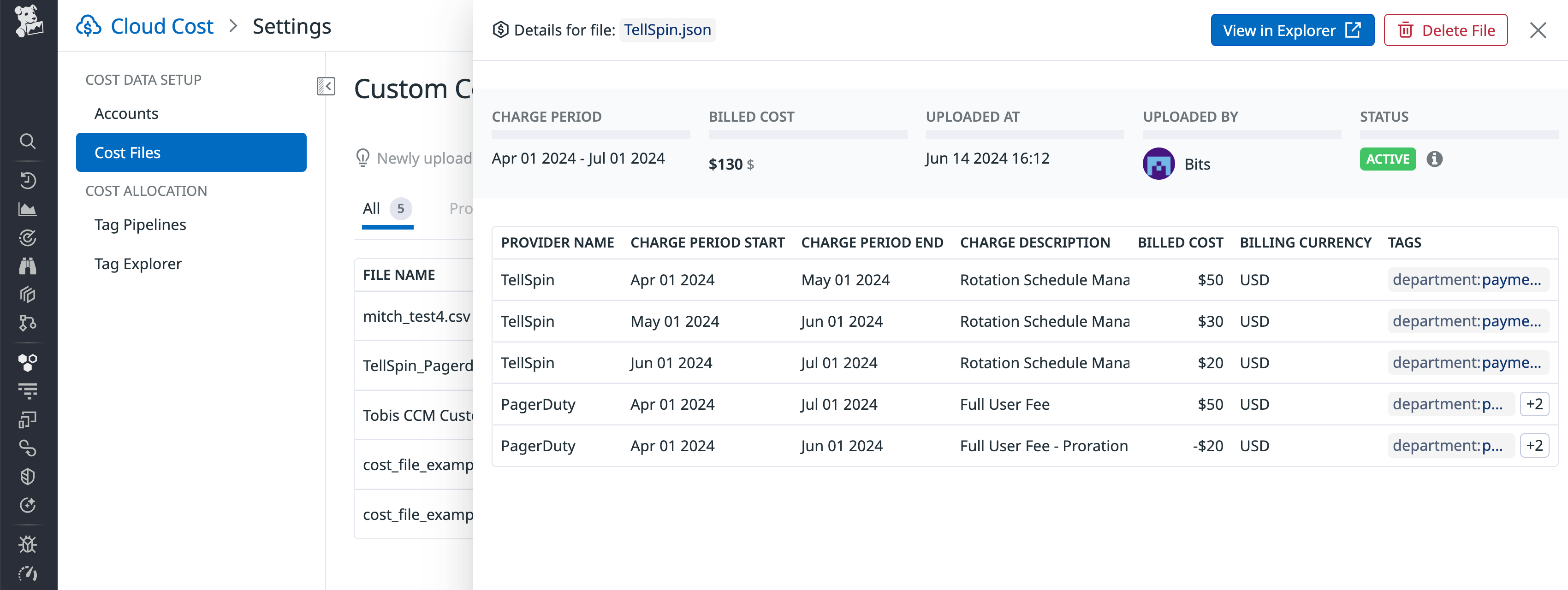Click the gauge icon at the sidebar bottom
Screen dimensions: 1568x590
(28, 573)
